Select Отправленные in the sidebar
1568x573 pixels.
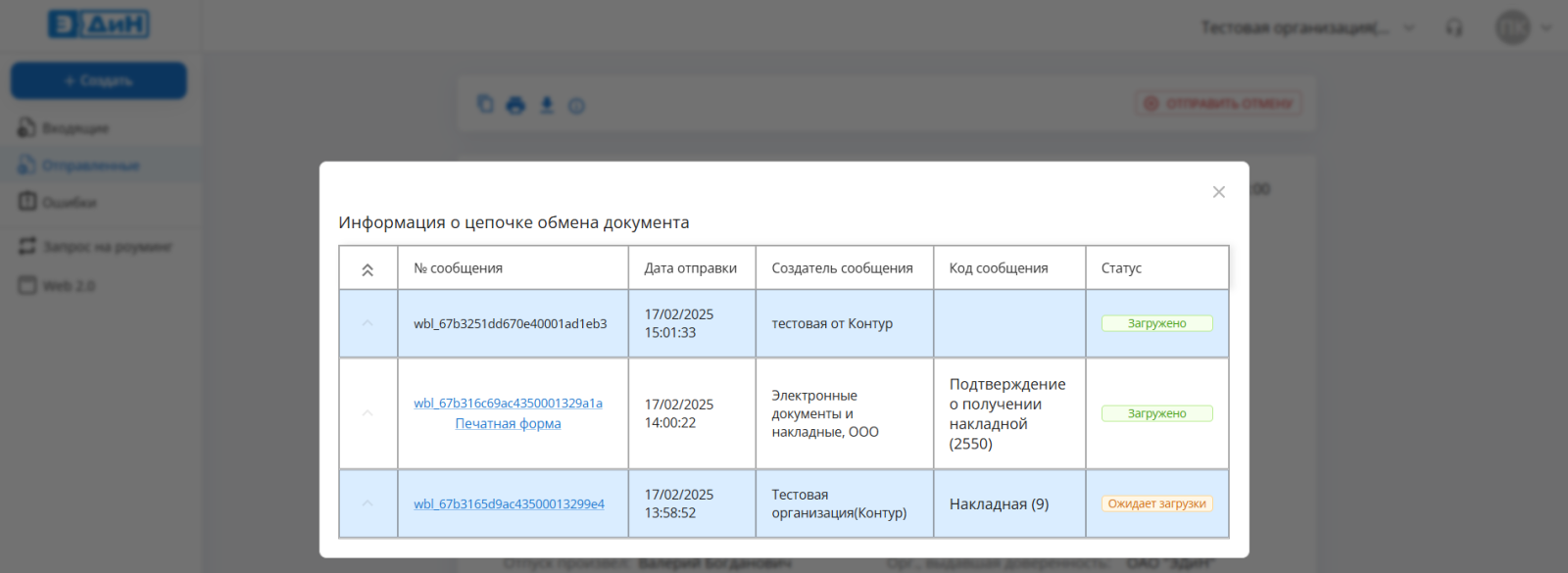[x=90, y=166]
